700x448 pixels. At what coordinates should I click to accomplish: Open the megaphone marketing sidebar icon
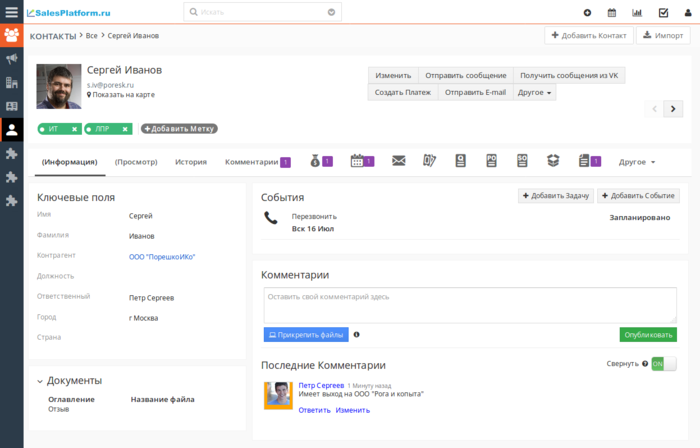point(12,58)
